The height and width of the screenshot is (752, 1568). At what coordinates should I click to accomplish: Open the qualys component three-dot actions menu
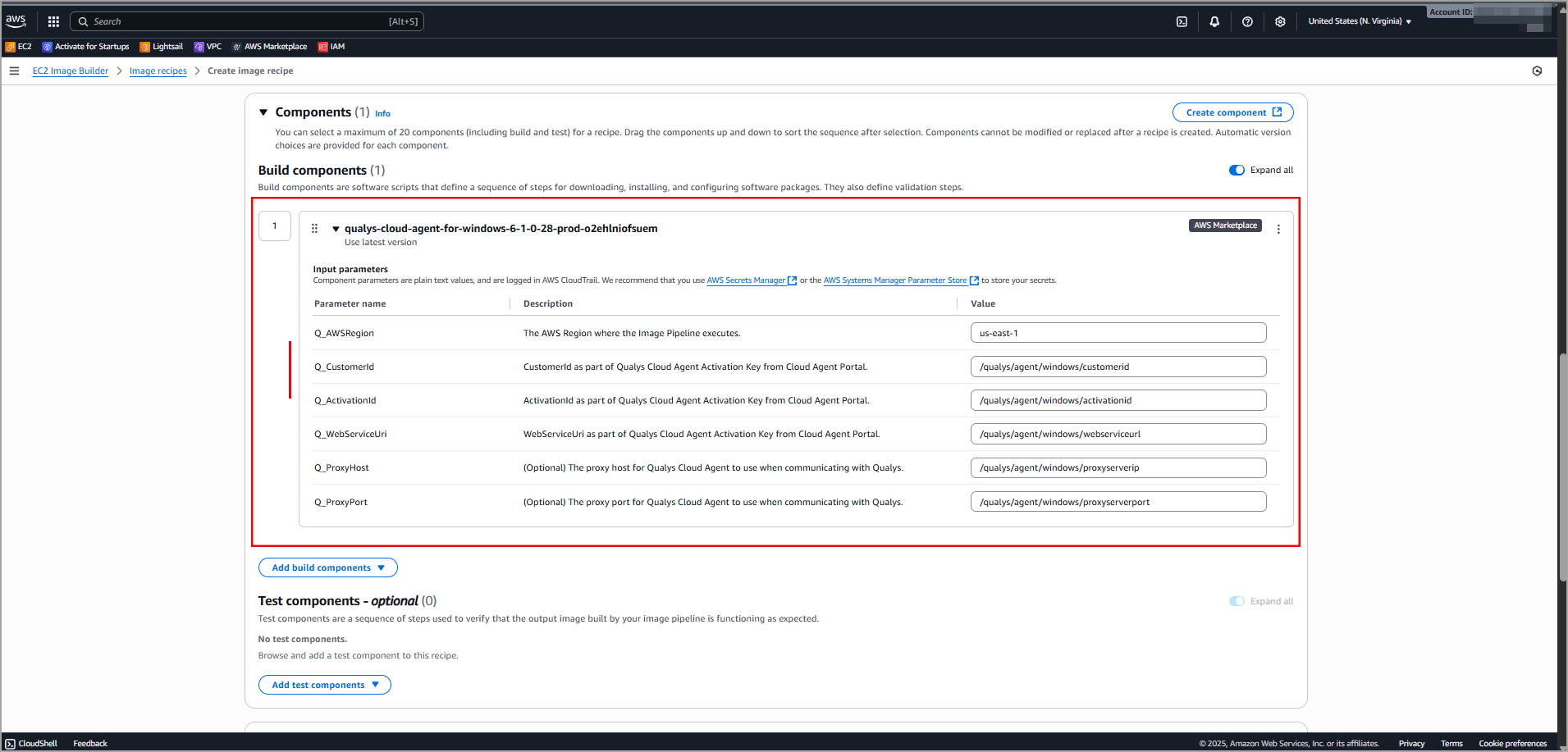point(1278,230)
